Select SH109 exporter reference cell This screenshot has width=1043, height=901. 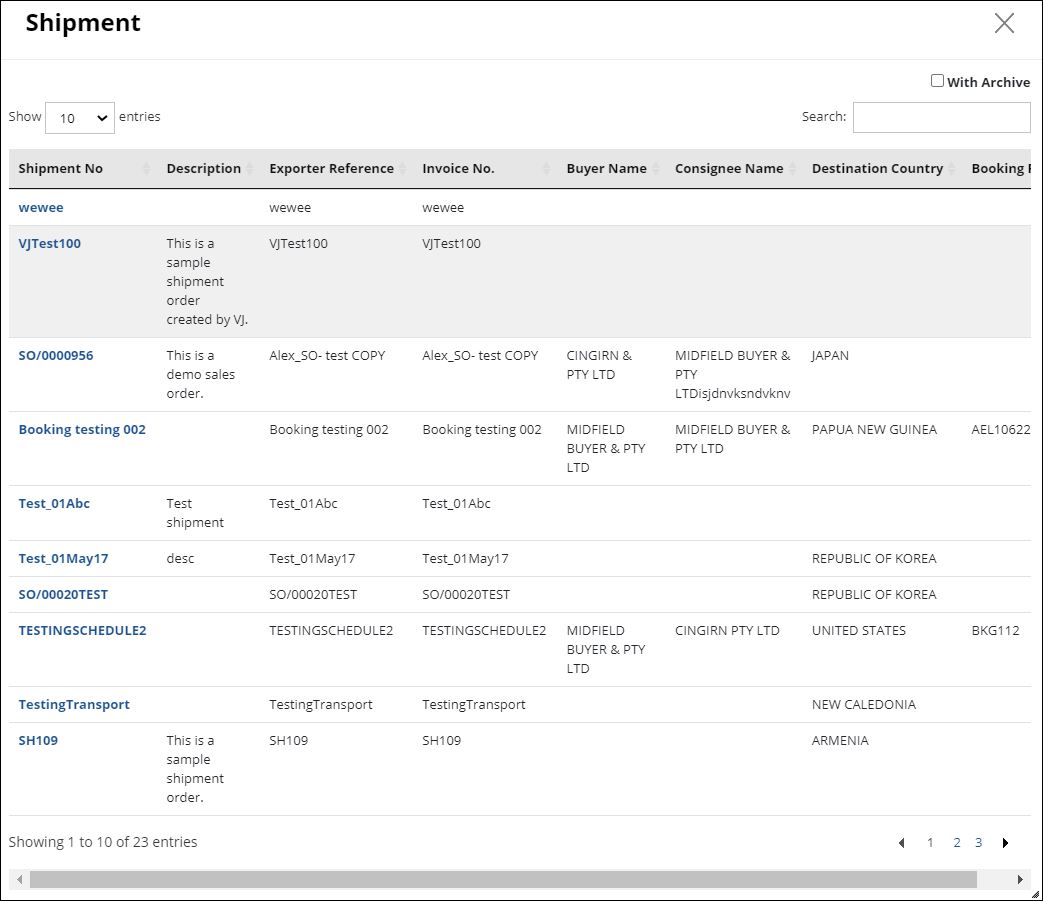point(289,740)
